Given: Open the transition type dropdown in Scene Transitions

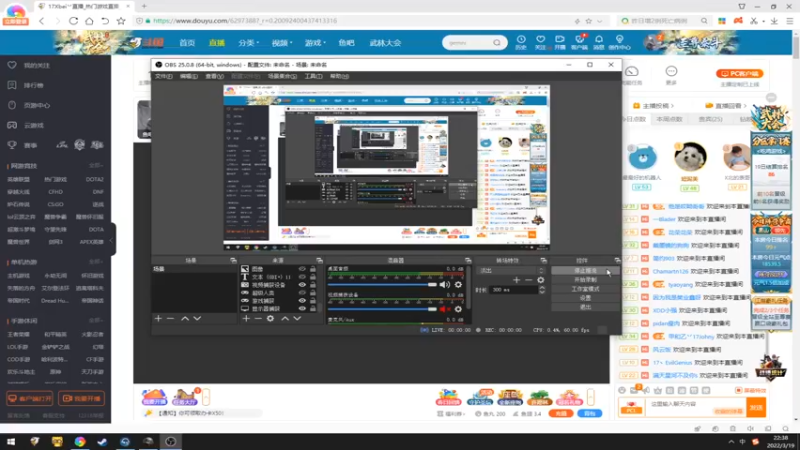Looking at the screenshot, I should pyautogui.click(x=511, y=270).
